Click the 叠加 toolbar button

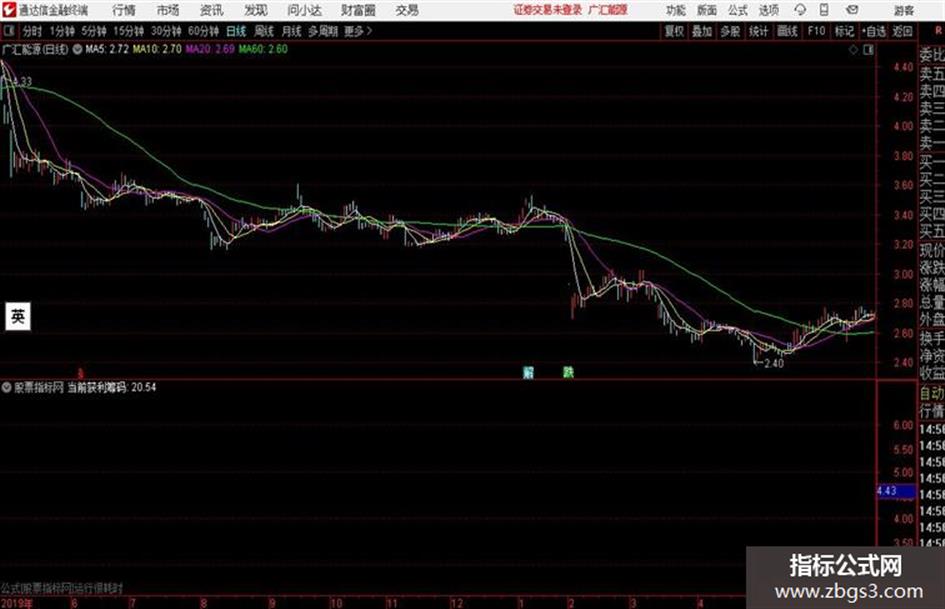[x=702, y=31]
